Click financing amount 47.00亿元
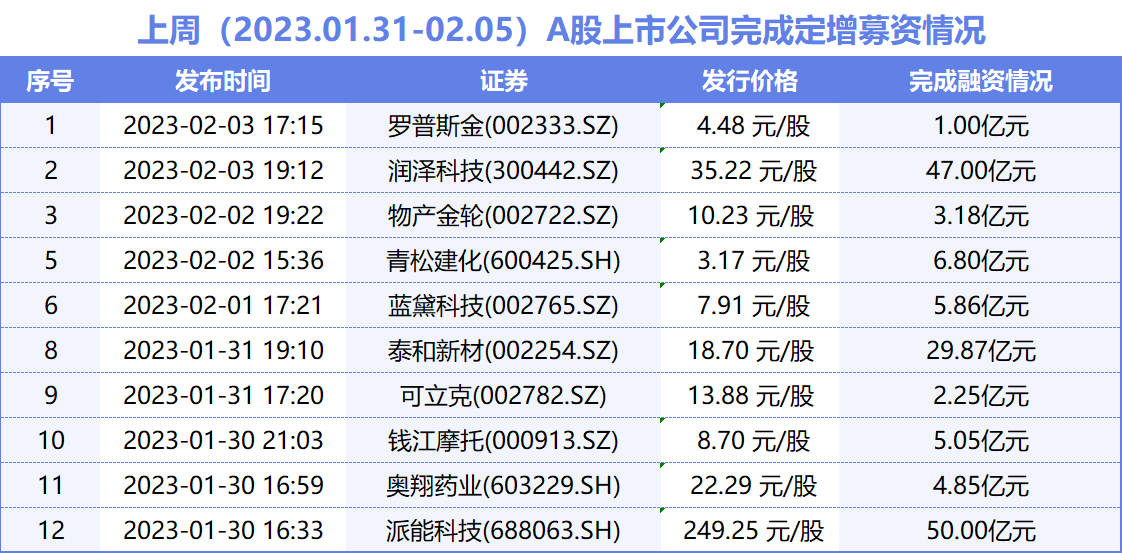The width and height of the screenshot is (1122, 553). pyautogui.click(x=981, y=170)
